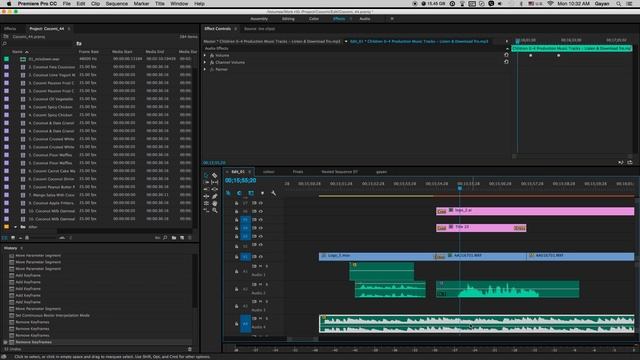Click the New Bin folder icon
Viewport: 640px width, 360px height.
pyautogui.click(x=174, y=238)
